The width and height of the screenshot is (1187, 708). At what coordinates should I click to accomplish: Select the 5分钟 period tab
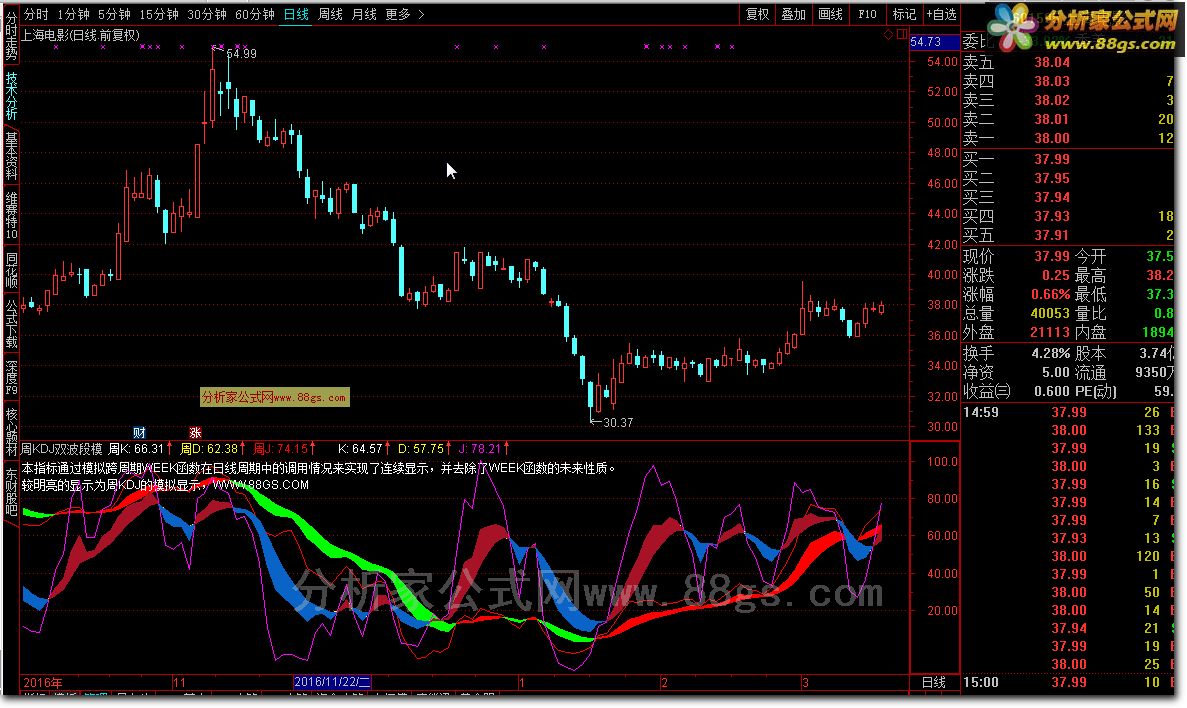pyautogui.click(x=114, y=14)
